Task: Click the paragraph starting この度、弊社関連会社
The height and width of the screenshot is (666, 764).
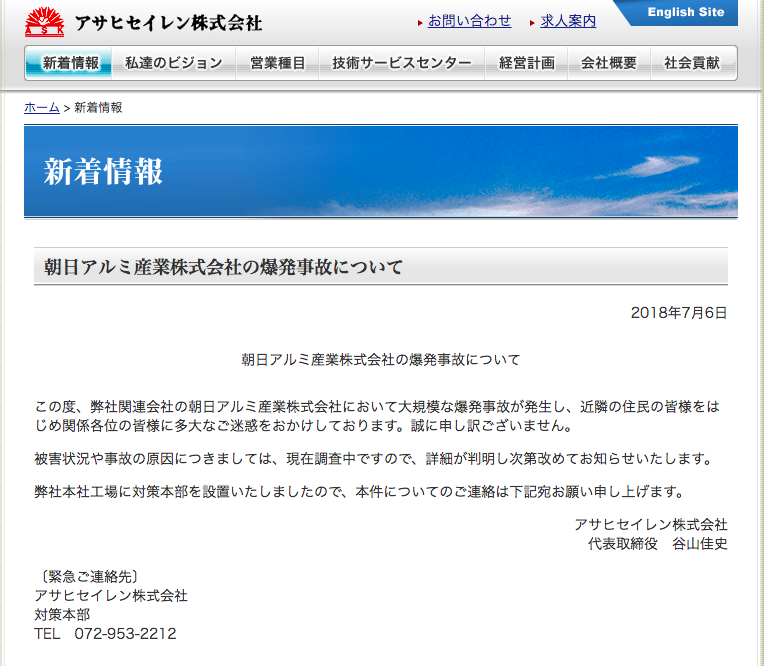Action: pos(377,416)
